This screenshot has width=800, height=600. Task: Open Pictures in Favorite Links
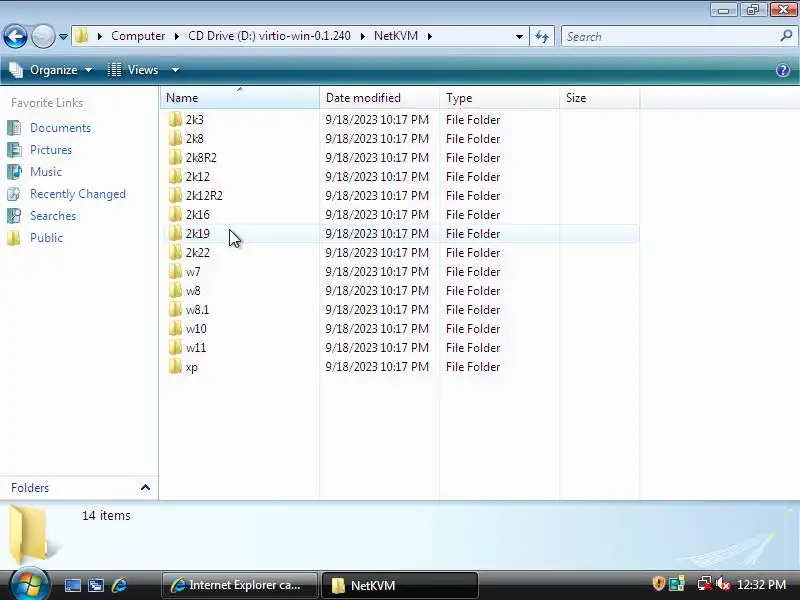(51, 149)
